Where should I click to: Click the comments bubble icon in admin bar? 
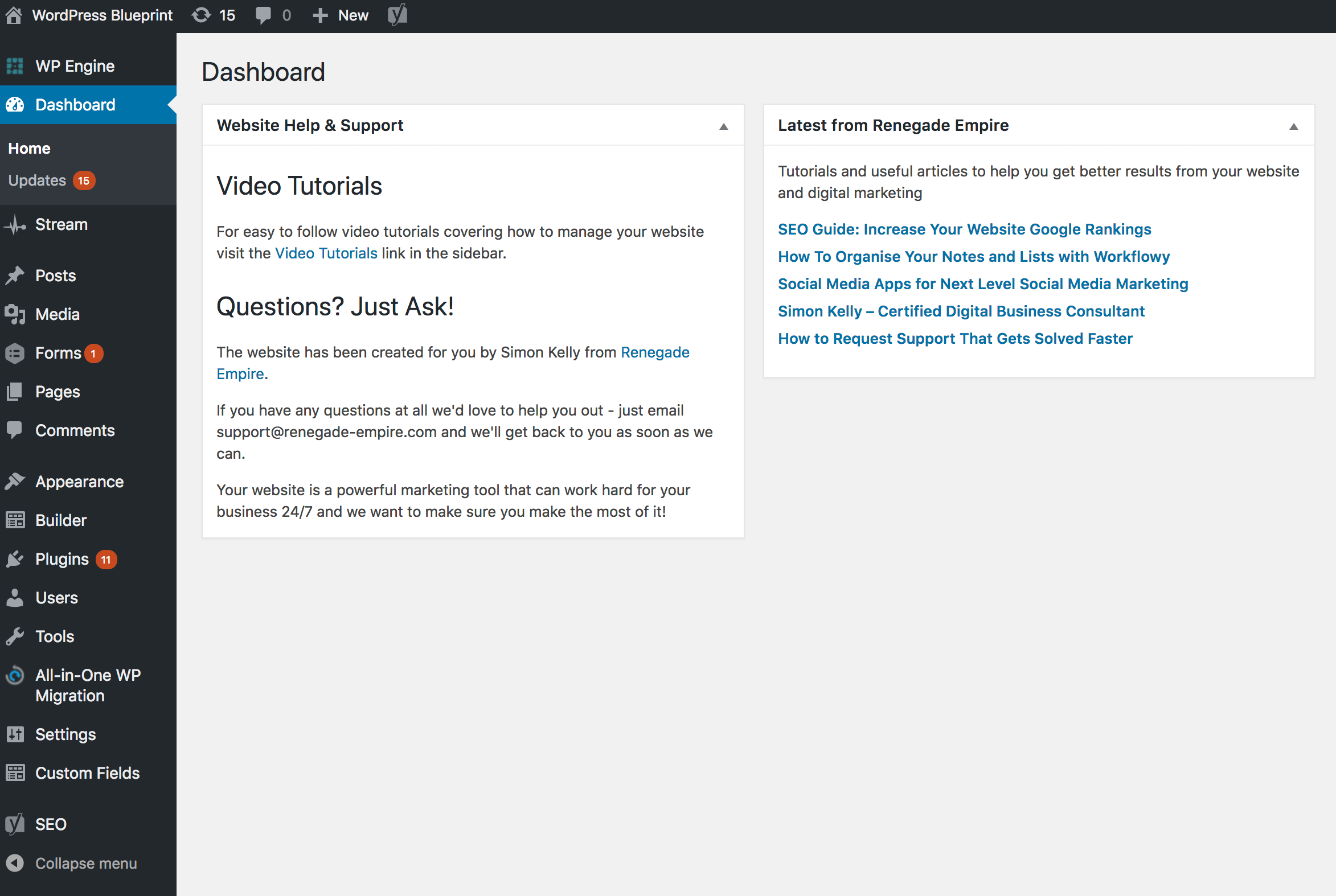point(263,15)
